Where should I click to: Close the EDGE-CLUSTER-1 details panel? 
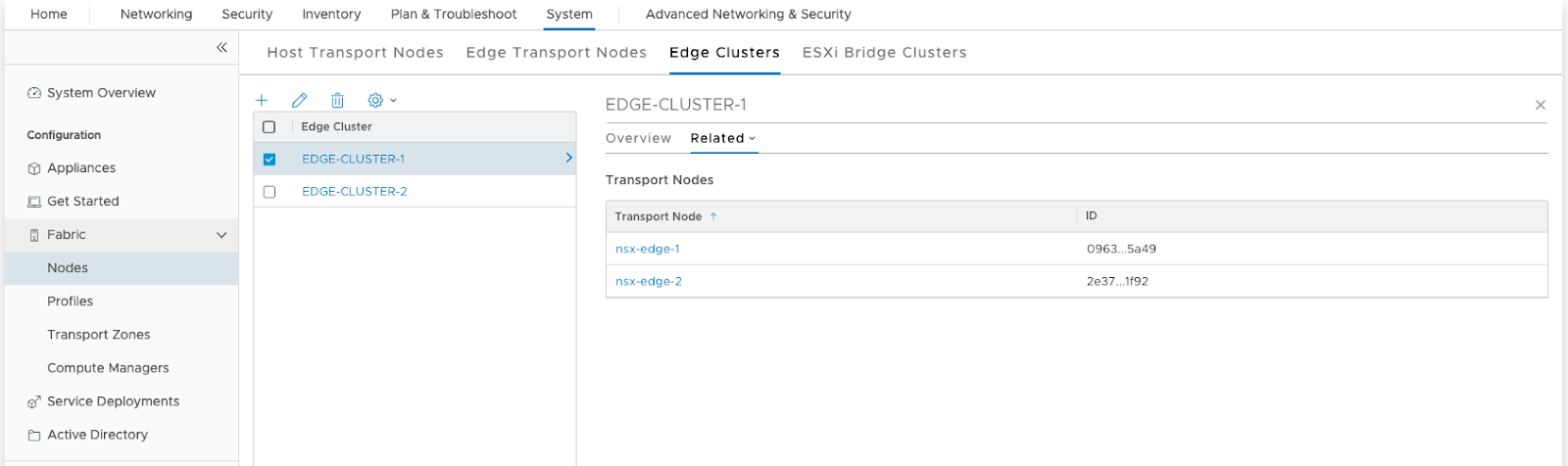[1540, 105]
